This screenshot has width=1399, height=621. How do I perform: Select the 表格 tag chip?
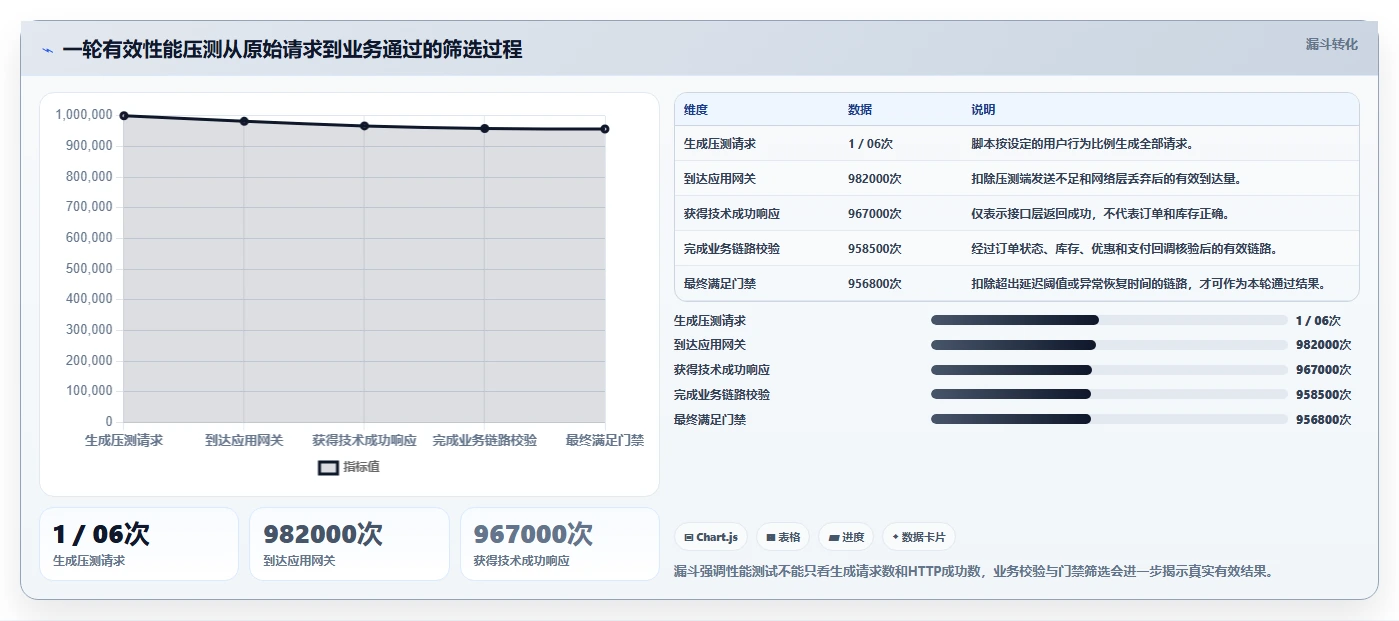tap(783, 537)
